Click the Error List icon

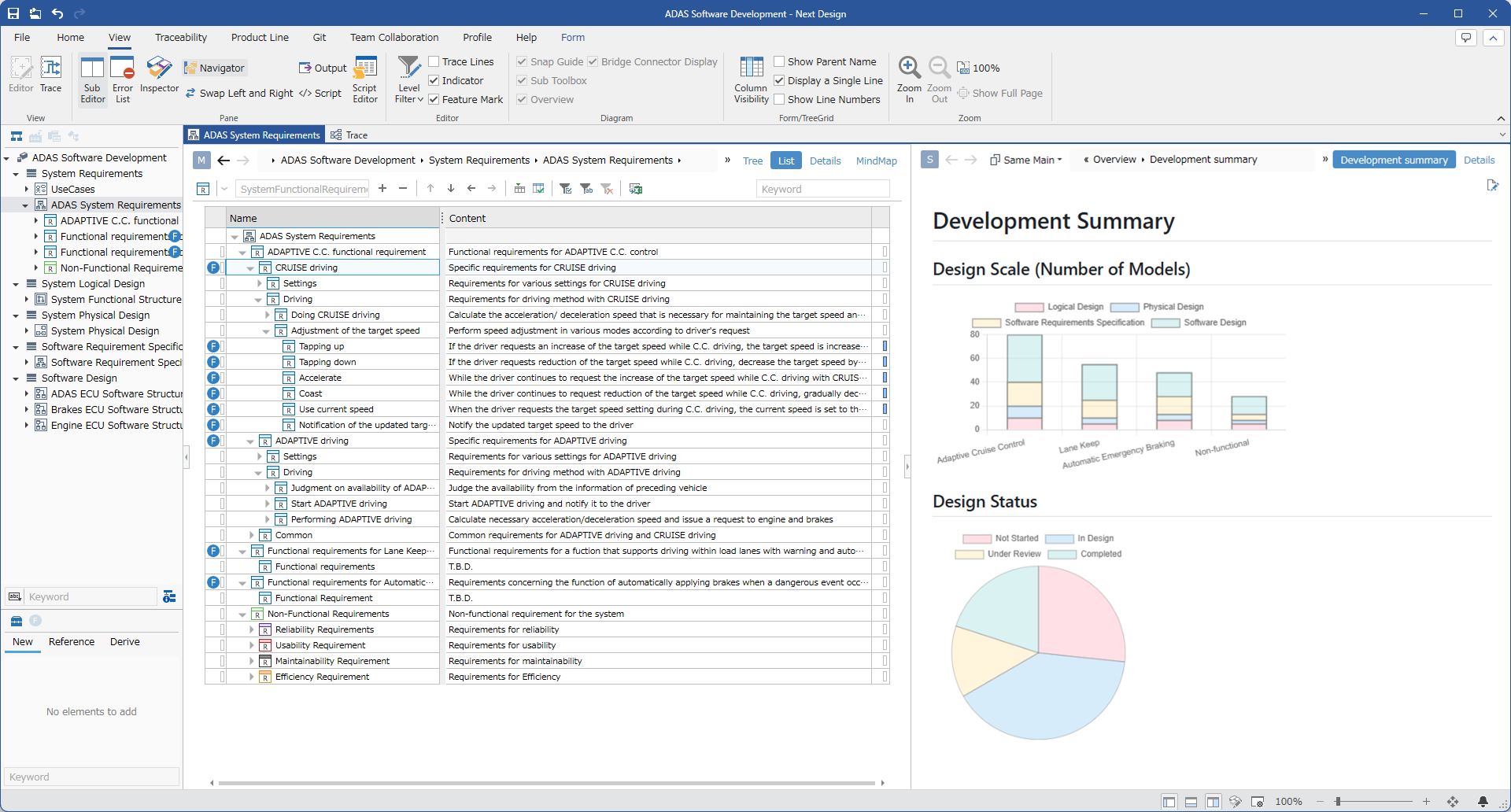coord(123,79)
